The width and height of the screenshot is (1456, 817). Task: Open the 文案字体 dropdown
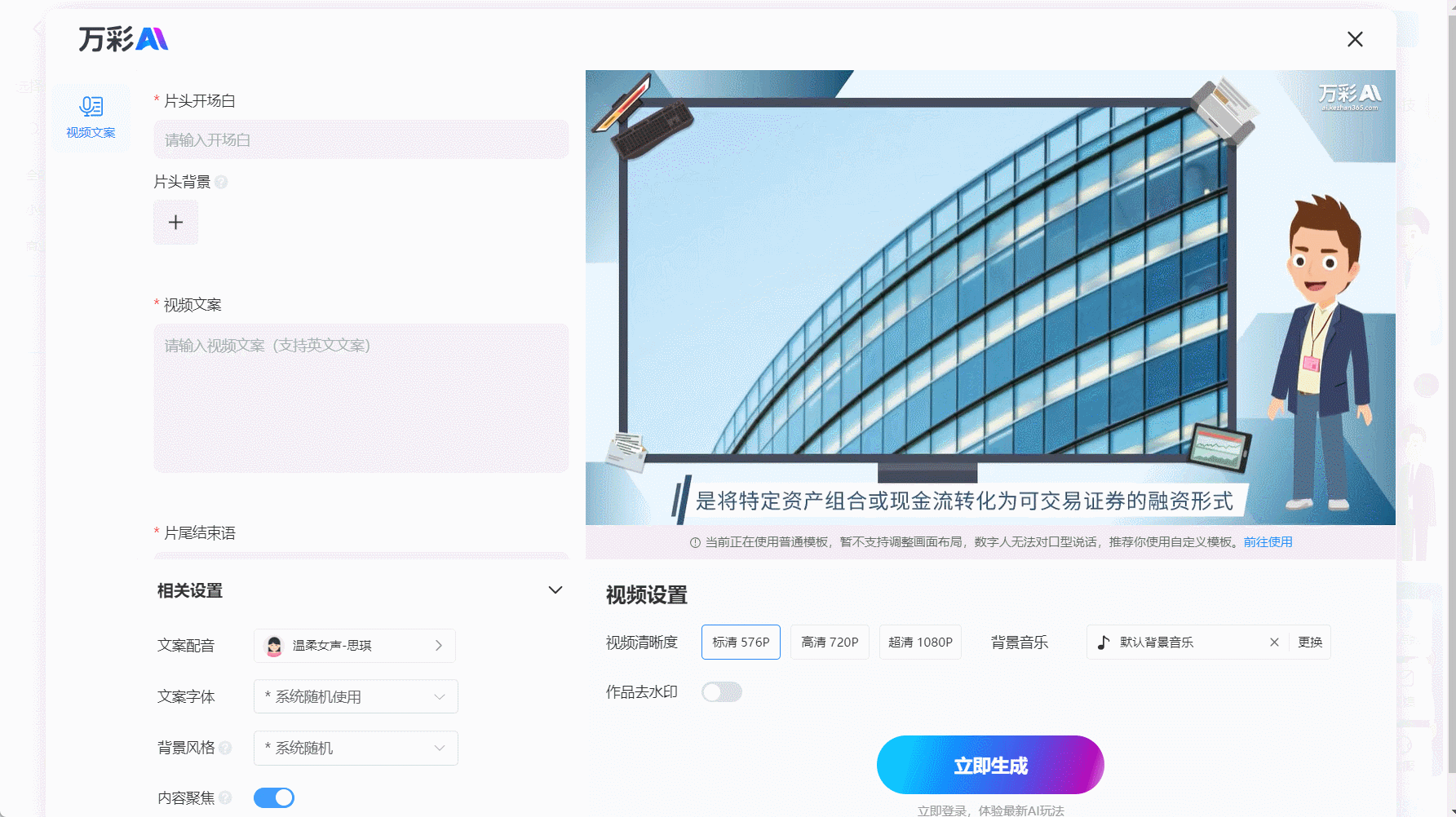pyautogui.click(x=356, y=697)
